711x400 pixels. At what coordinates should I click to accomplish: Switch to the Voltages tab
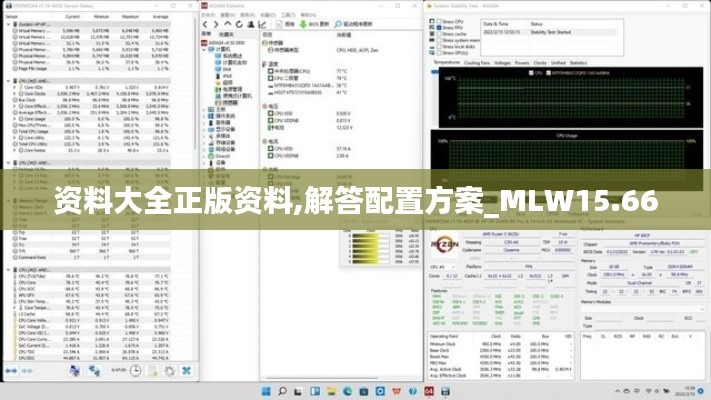502,63
